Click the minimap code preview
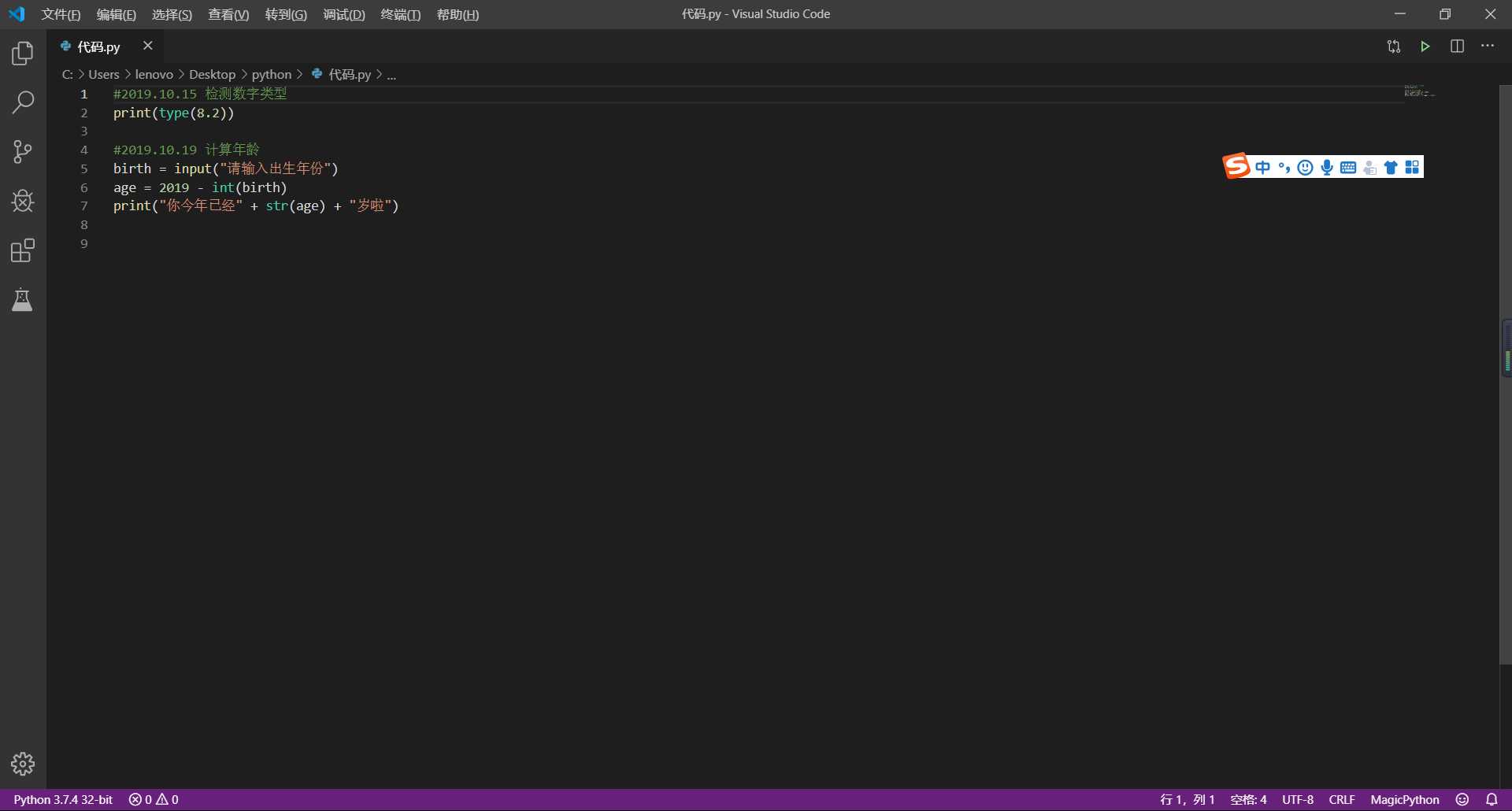This screenshot has height=811, width=1512. click(x=1419, y=91)
